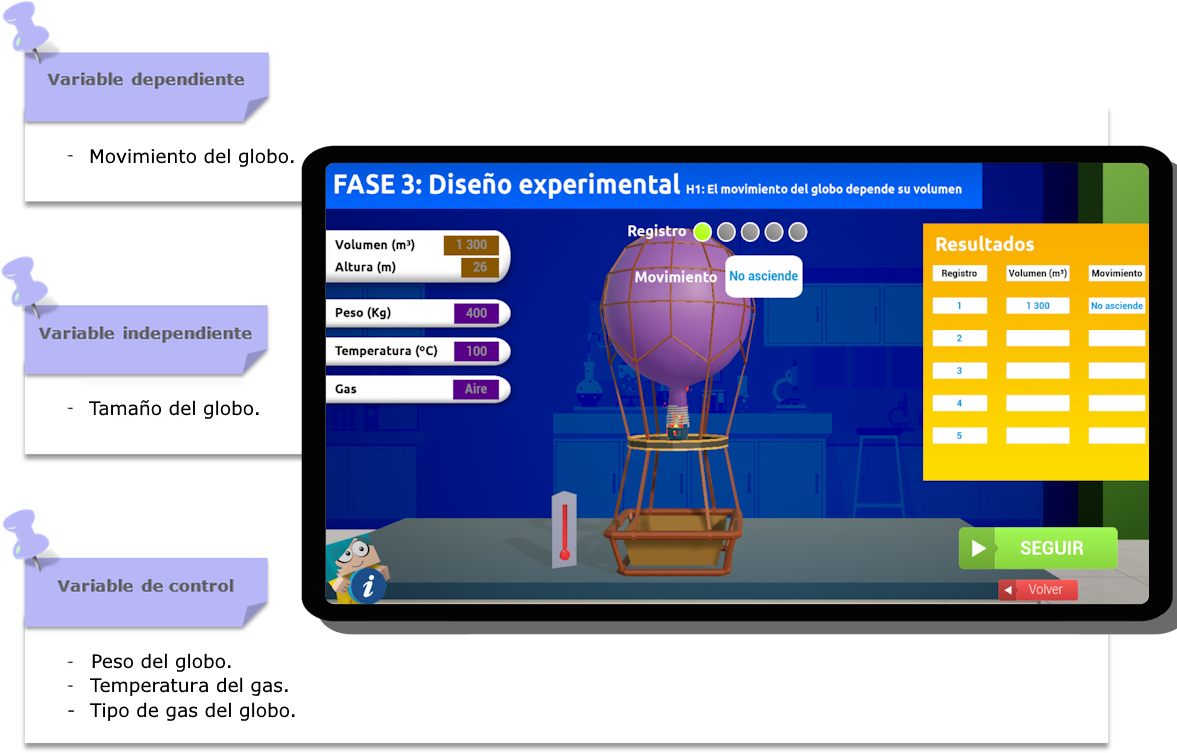Viewport: 1177px width, 753px height.
Task: Select the second Registro circle
Action: pyautogui.click(x=726, y=232)
